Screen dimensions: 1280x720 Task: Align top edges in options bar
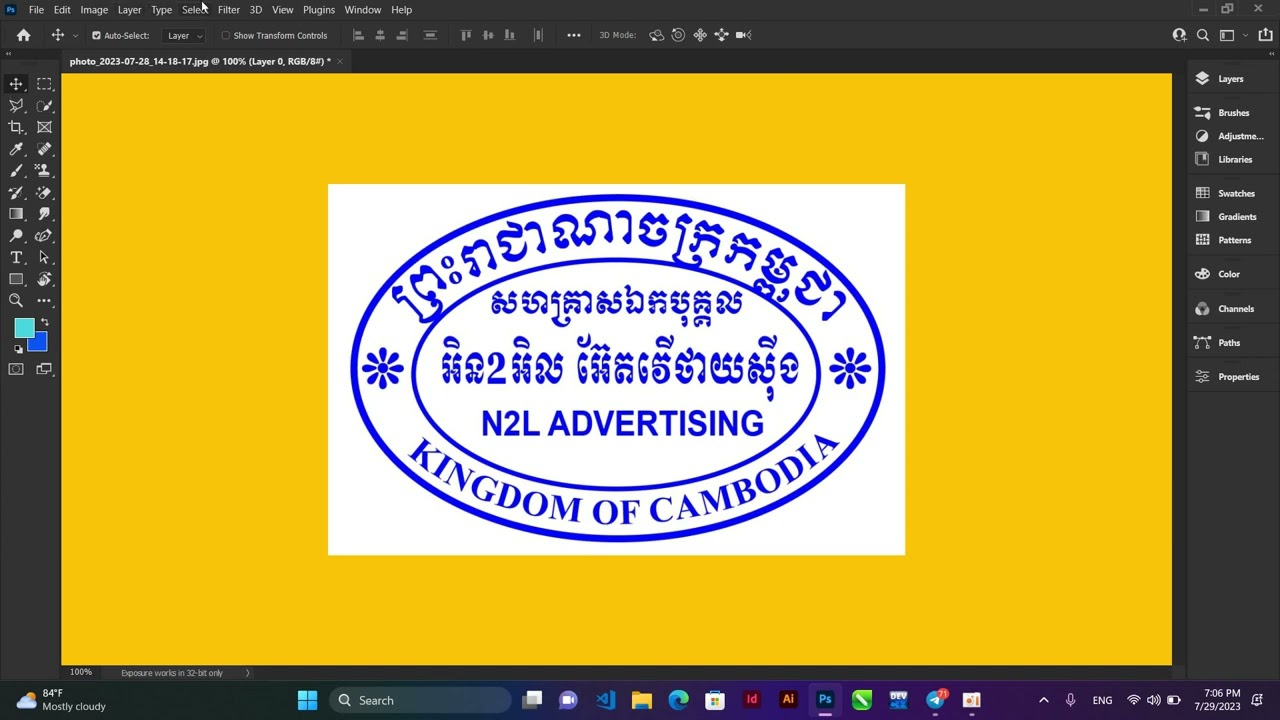[465, 35]
